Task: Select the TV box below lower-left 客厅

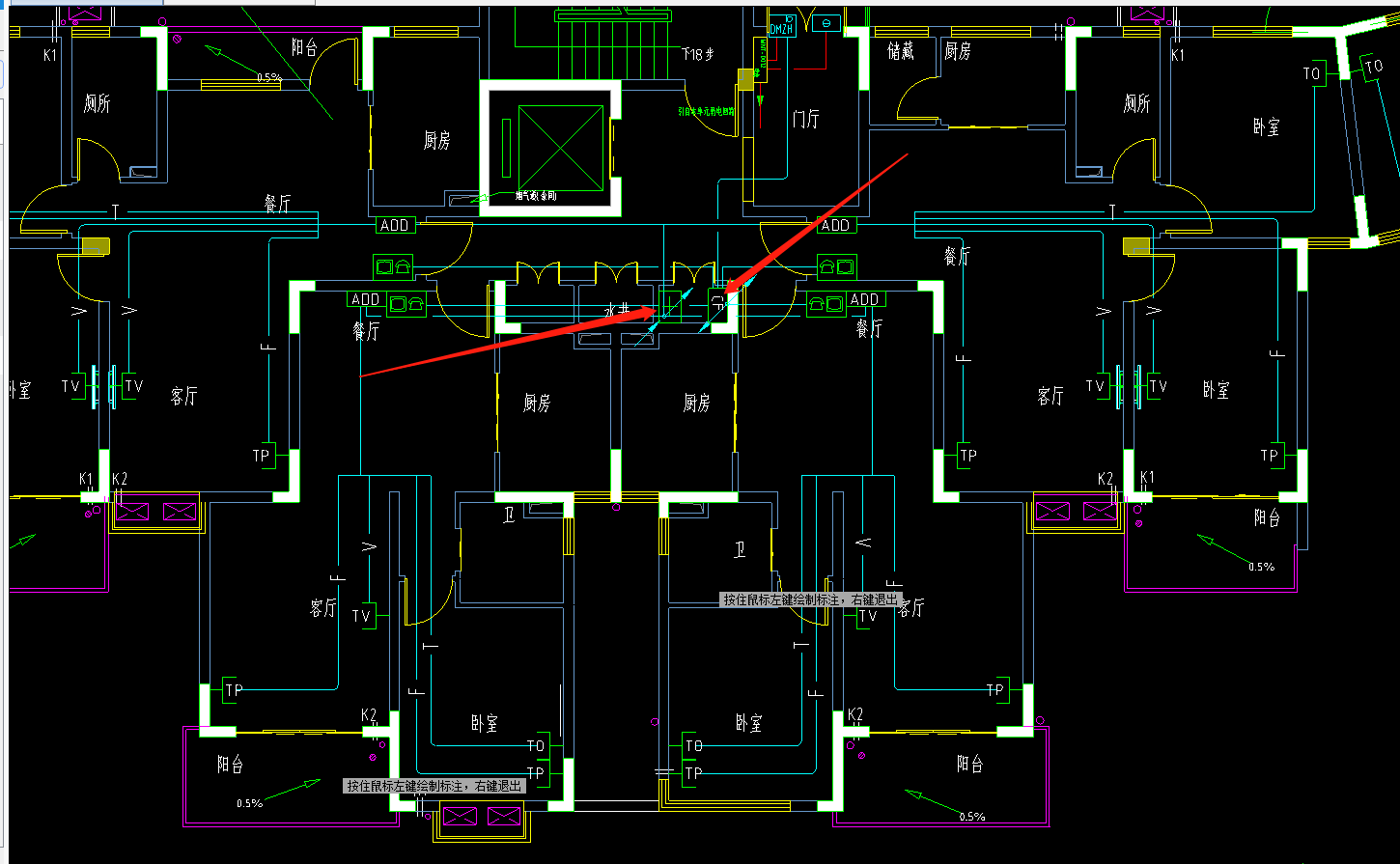Action: pos(363,616)
